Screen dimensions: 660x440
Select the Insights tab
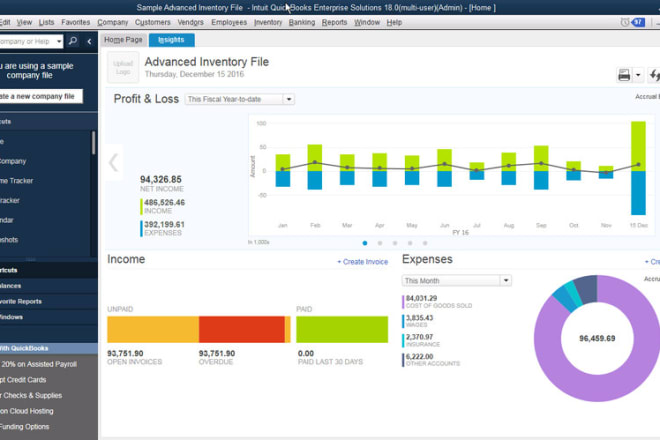(171, 40)
